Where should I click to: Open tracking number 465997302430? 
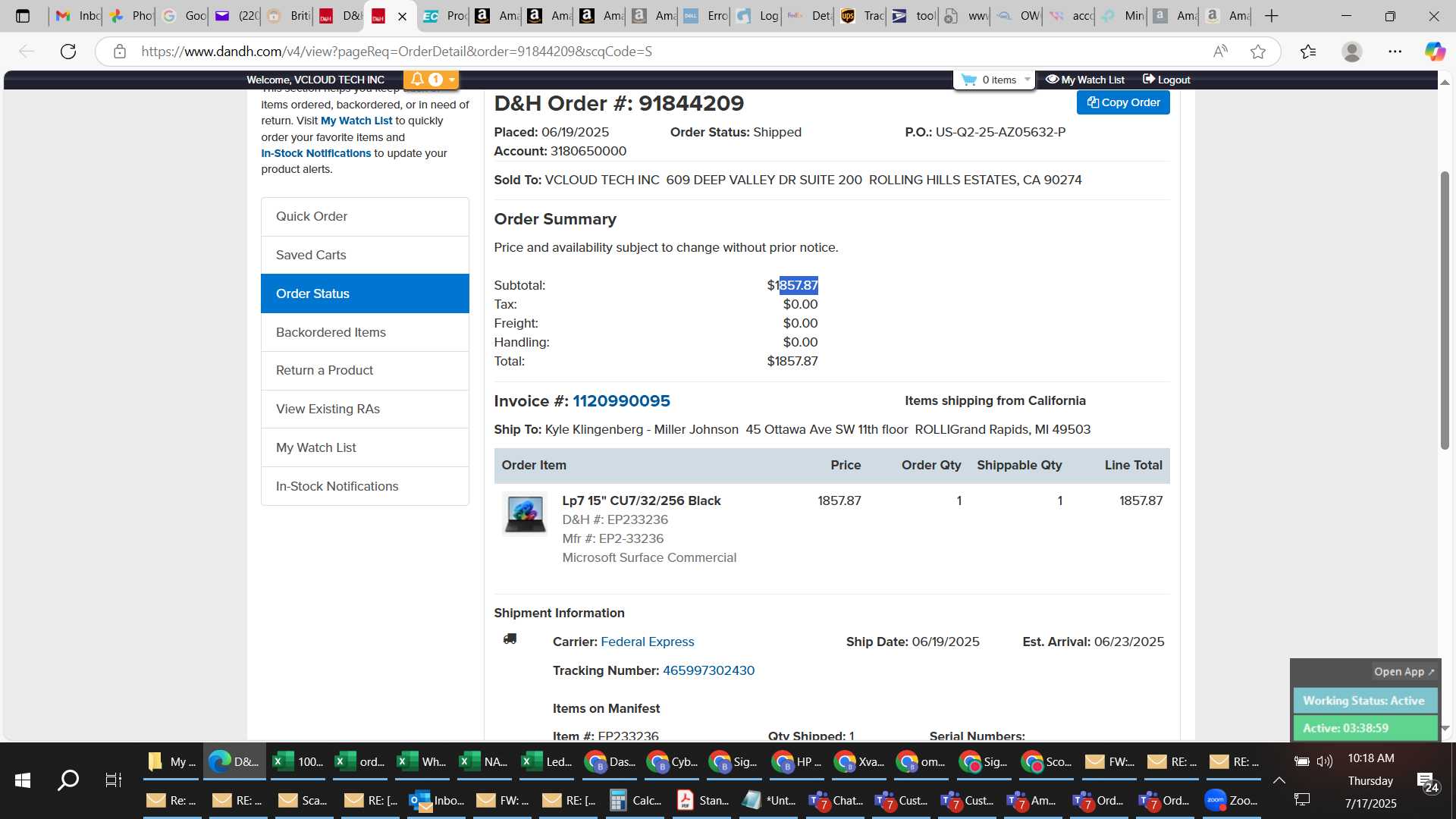point(708,670)
